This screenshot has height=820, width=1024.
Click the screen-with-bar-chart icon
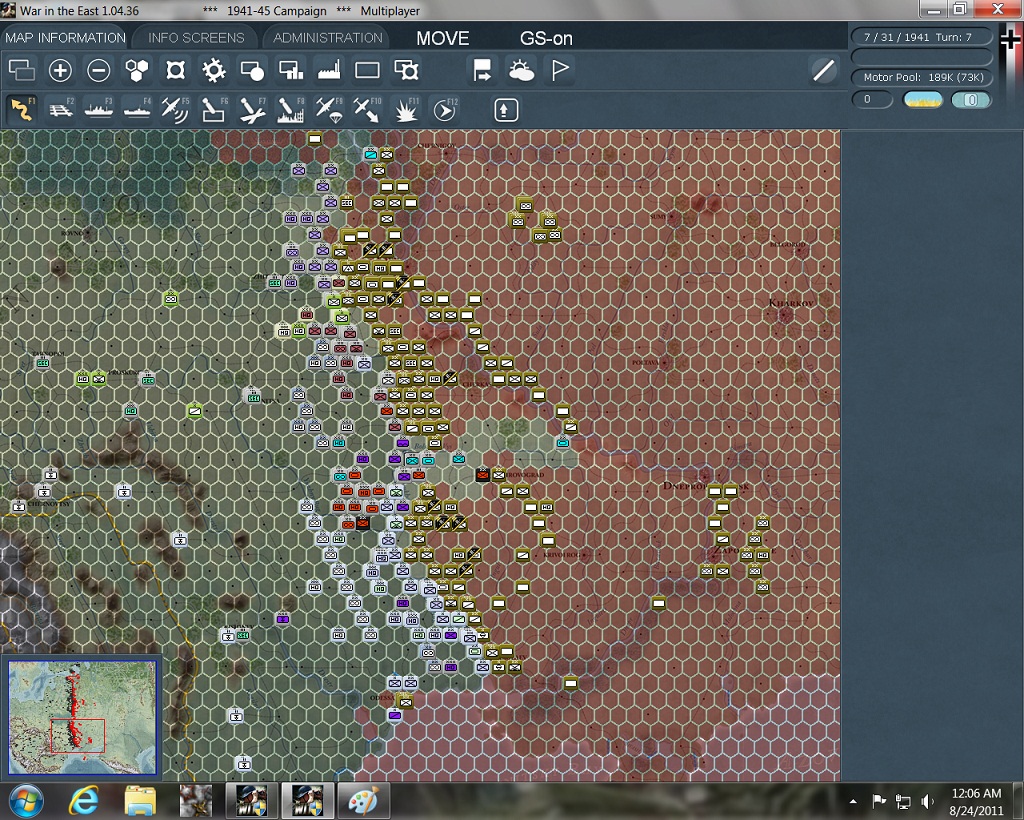[x=291, y=70]
